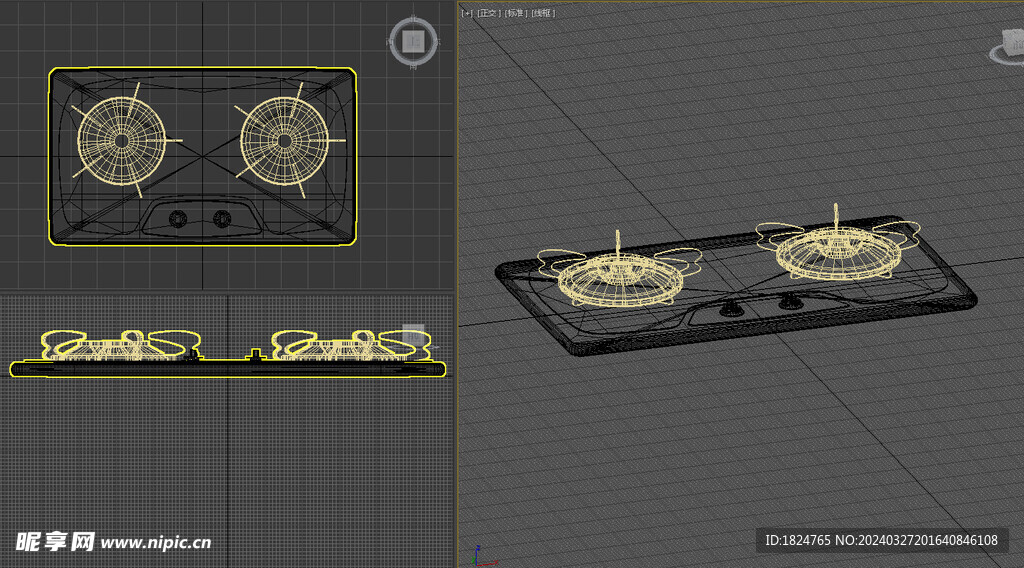Open the [标准] shading quality menu
Image resolution: width=1024 pixels, height=568 pixels.
[x=515, y=13]
